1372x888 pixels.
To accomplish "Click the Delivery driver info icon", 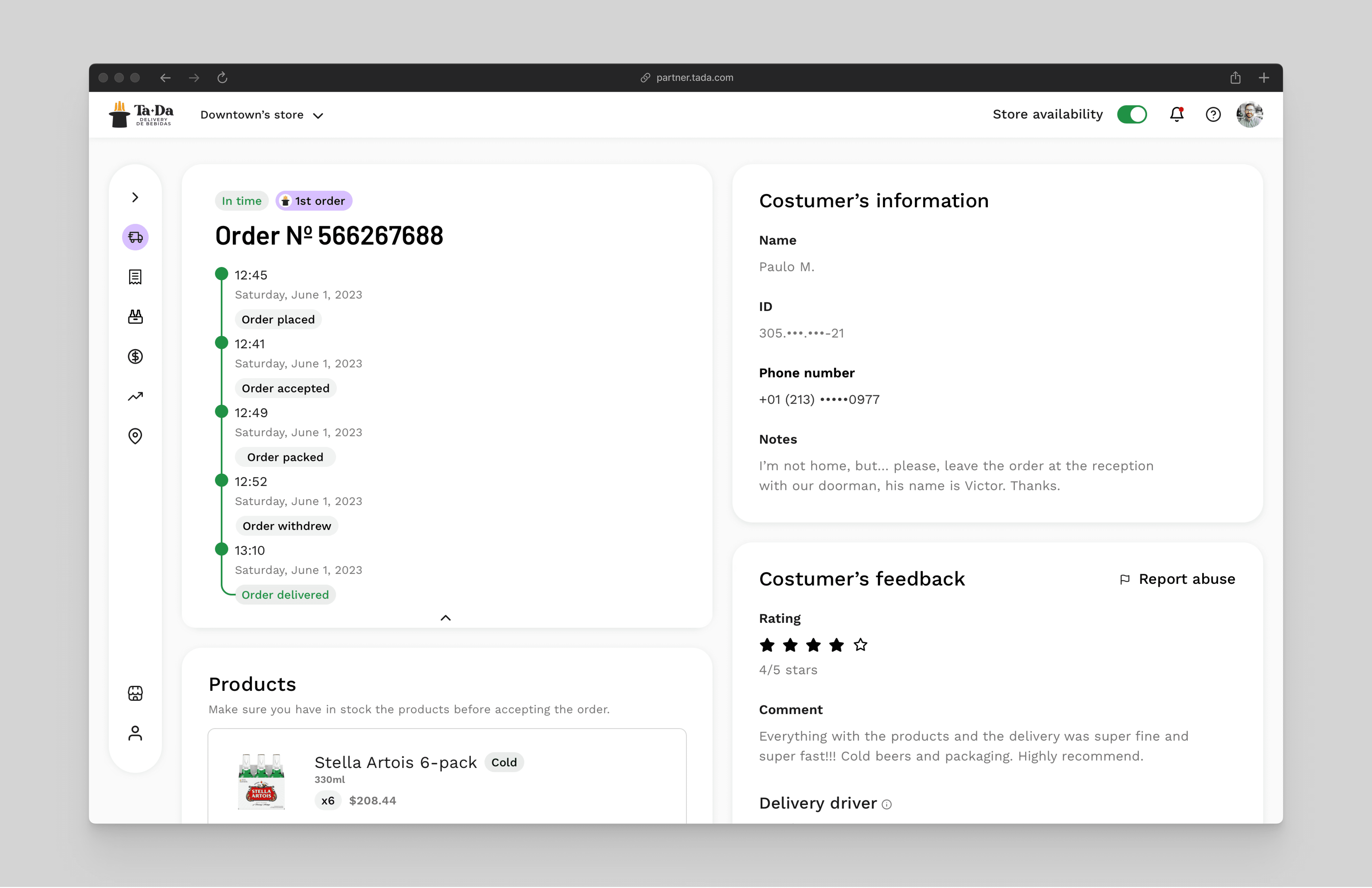I will (x=887, y=804).
